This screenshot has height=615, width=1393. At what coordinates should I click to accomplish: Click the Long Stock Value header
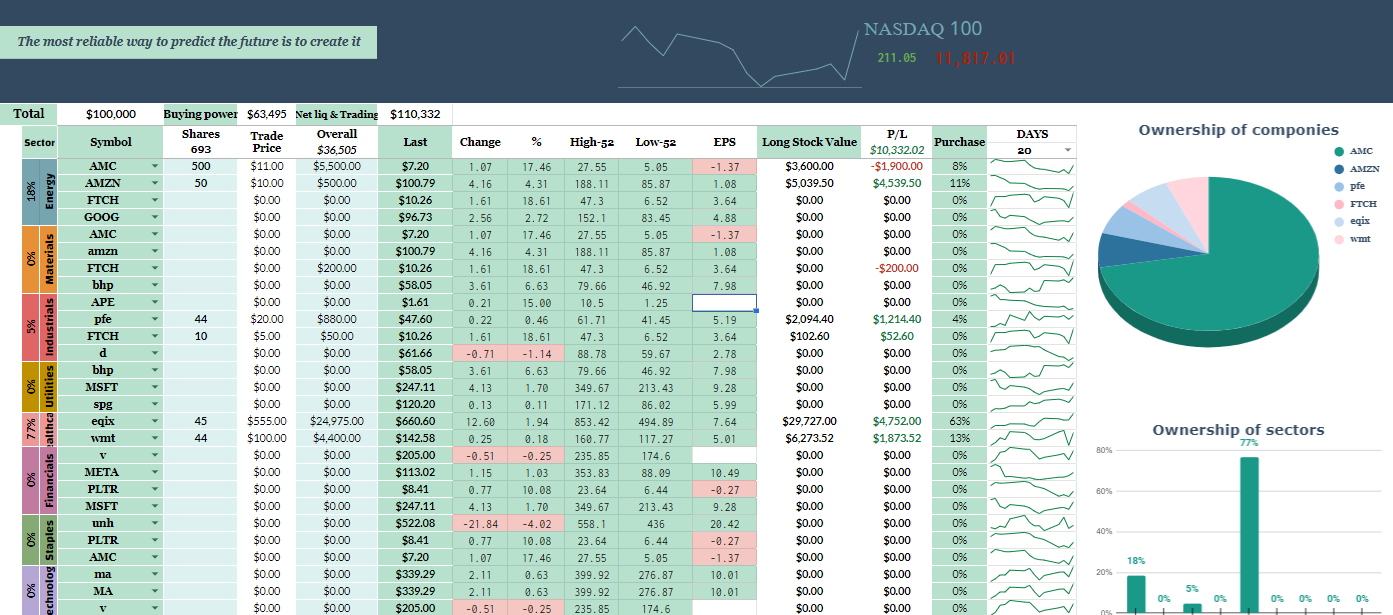pyautogui.click(x=810, y=142)
